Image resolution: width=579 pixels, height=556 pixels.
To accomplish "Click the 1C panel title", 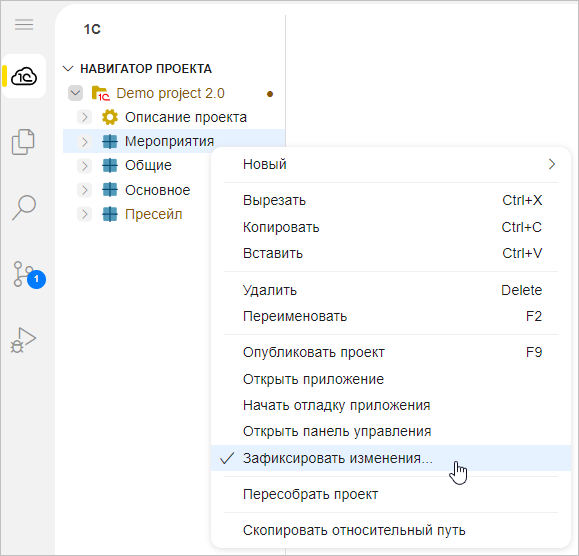I will pyautogui.click(x=92, y=29).
